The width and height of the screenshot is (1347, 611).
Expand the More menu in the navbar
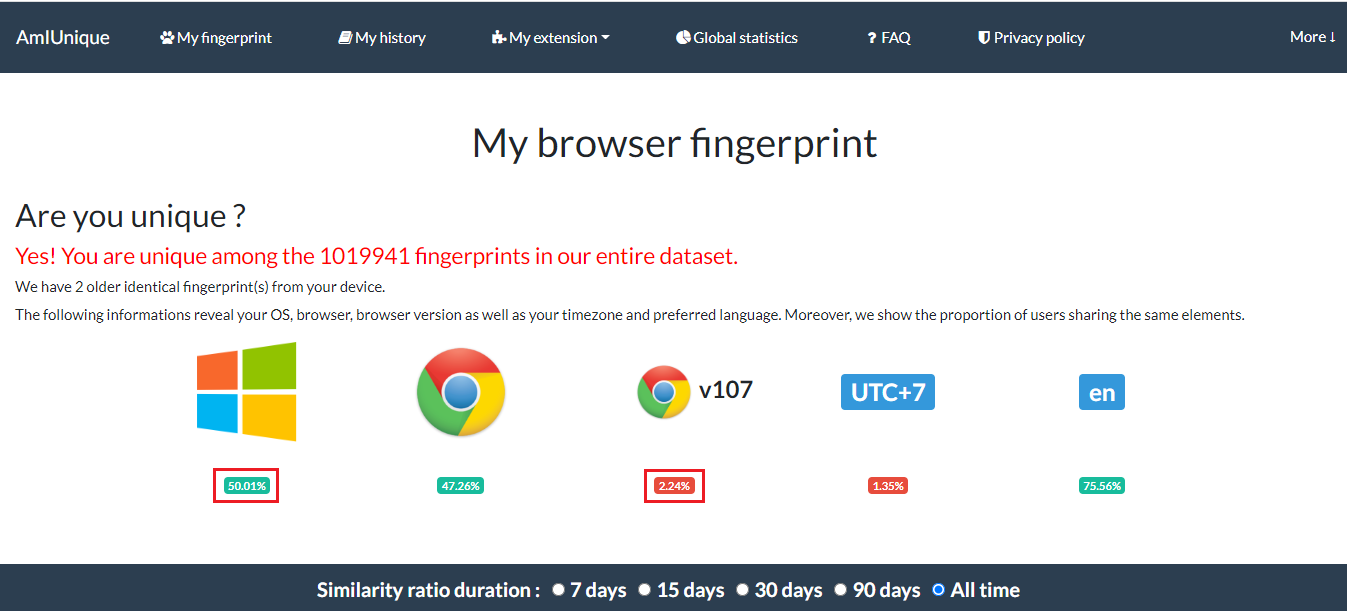[x=1313, y=37]
